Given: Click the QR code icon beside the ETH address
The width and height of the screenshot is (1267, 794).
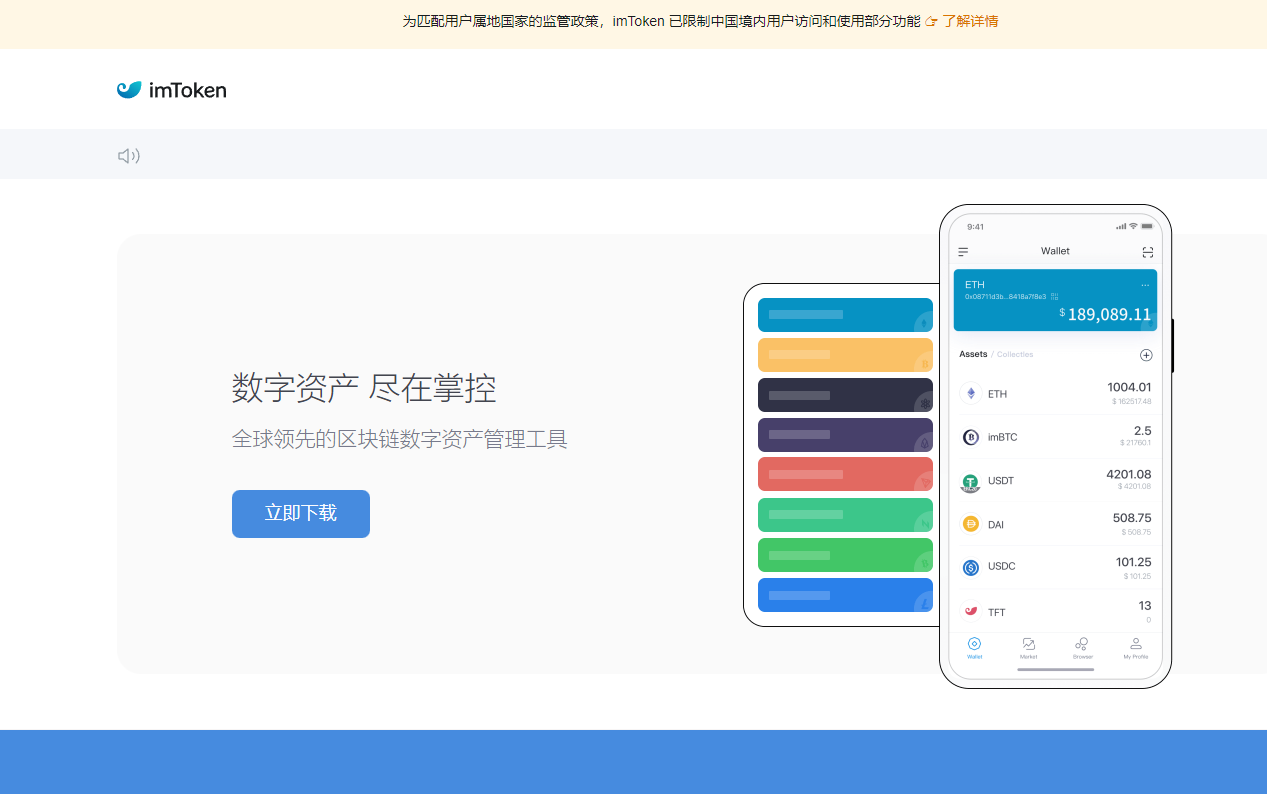Looking at the screenshot, I should coord(1055,297).
